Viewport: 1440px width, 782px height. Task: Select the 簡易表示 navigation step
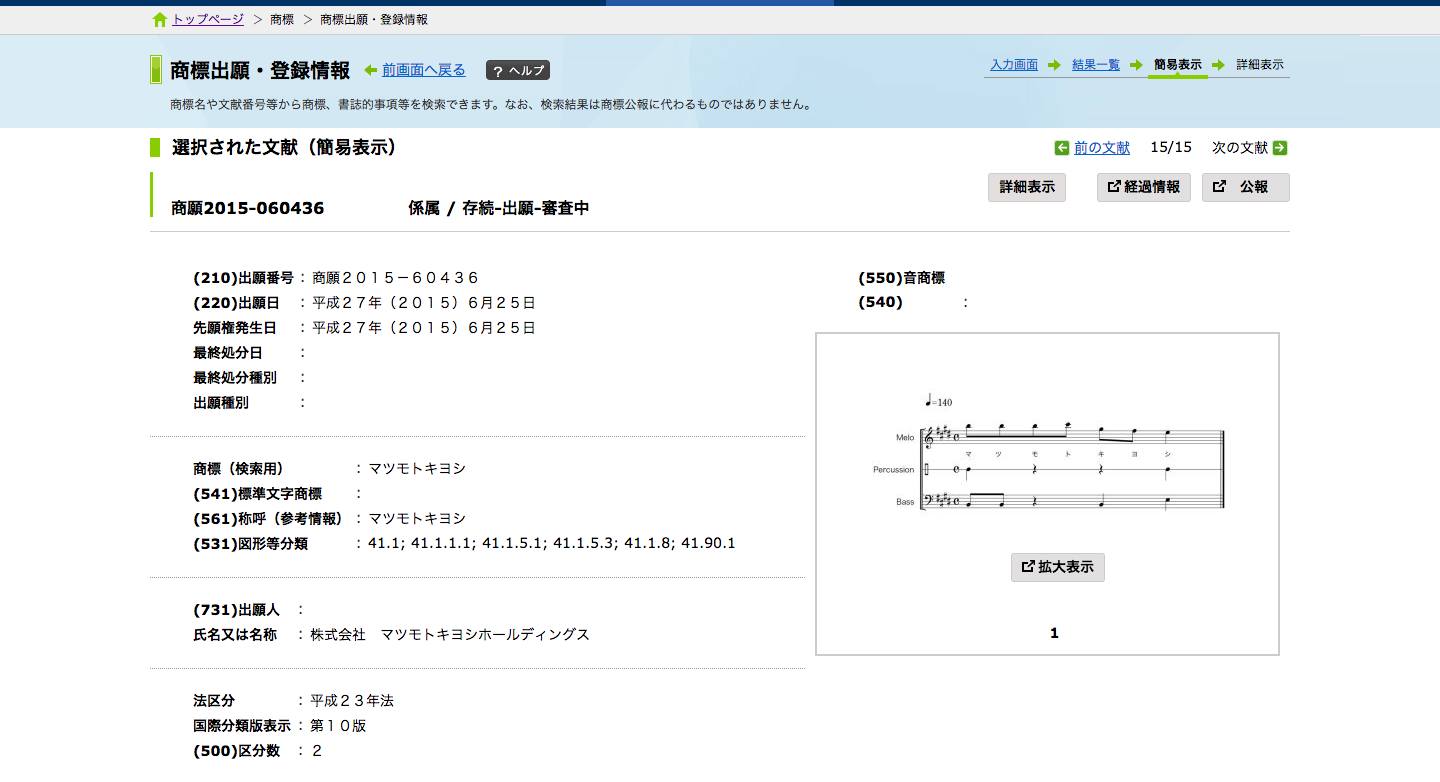click(1177, 62)
